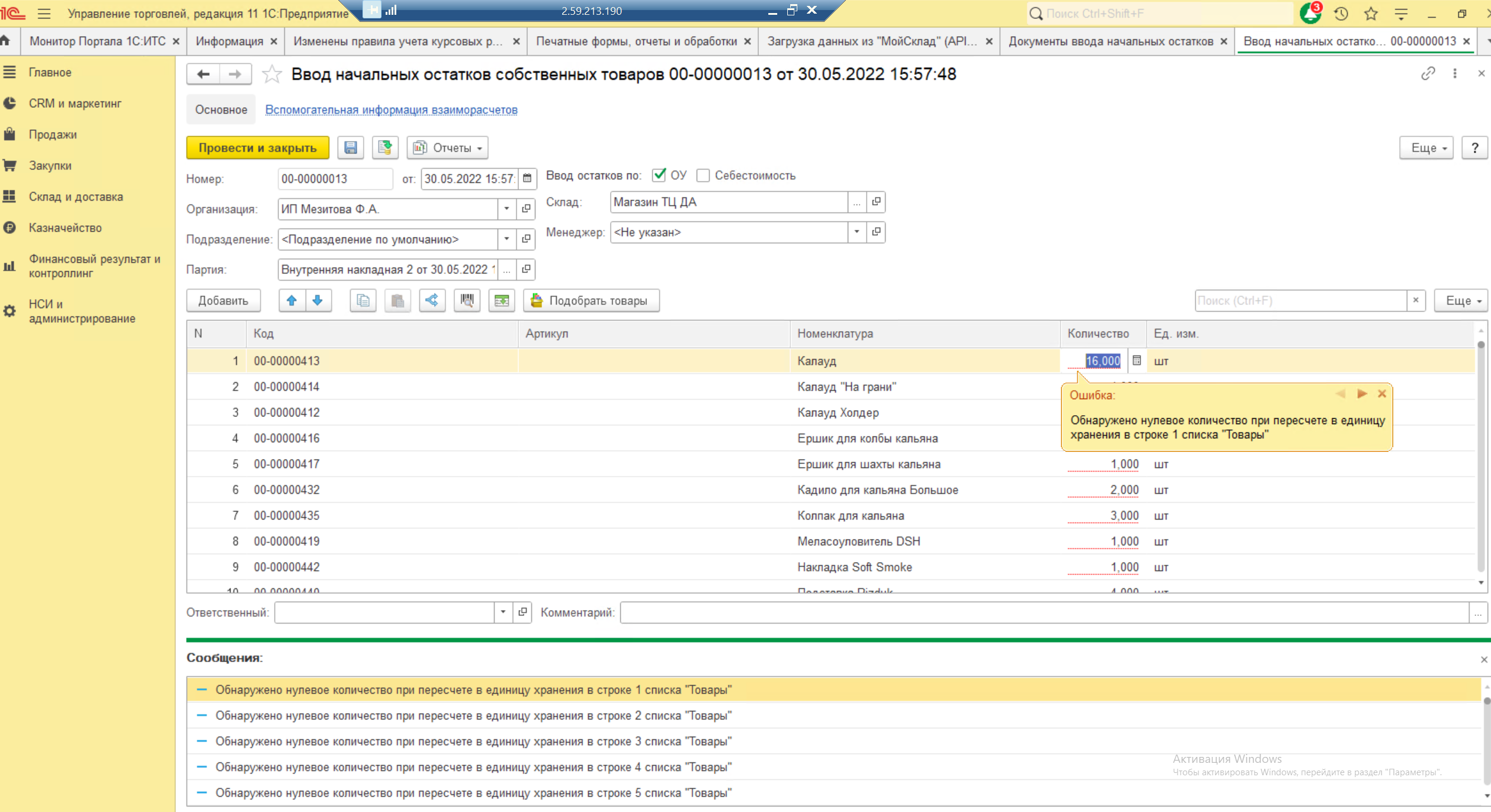Post the document with the green arrow icon
This screenshot has width=1491, height=812.
(385, 147)
